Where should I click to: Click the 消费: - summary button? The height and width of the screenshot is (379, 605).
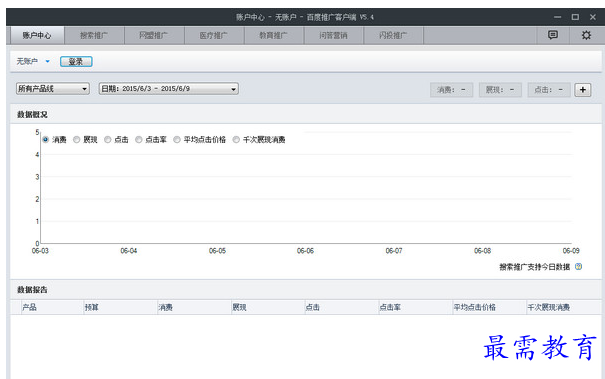coord(451,90)
